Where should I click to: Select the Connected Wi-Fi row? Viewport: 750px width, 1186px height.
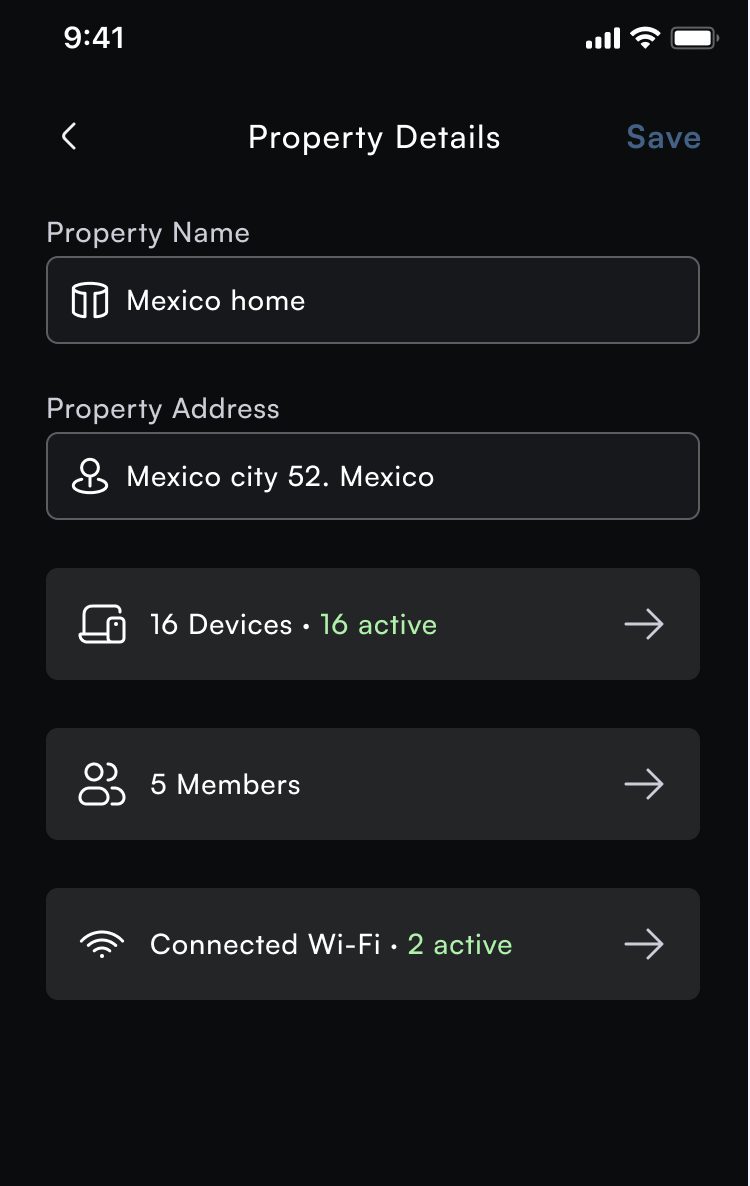(x=373, y=944)
